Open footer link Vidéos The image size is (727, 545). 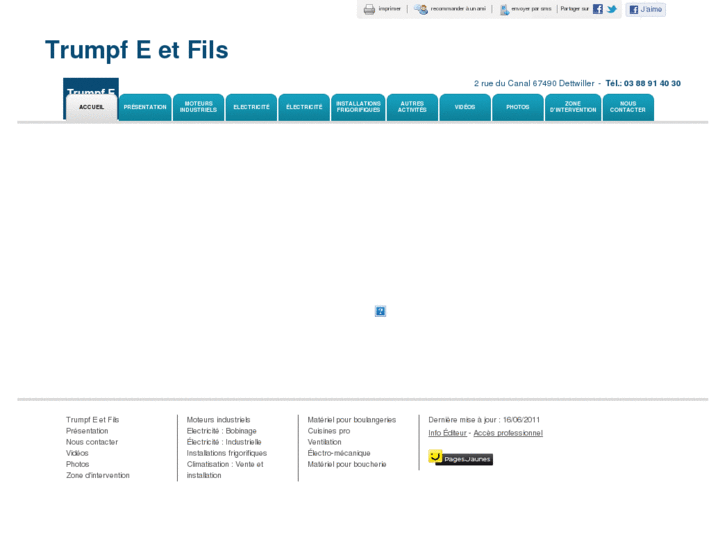pos(77,453)
